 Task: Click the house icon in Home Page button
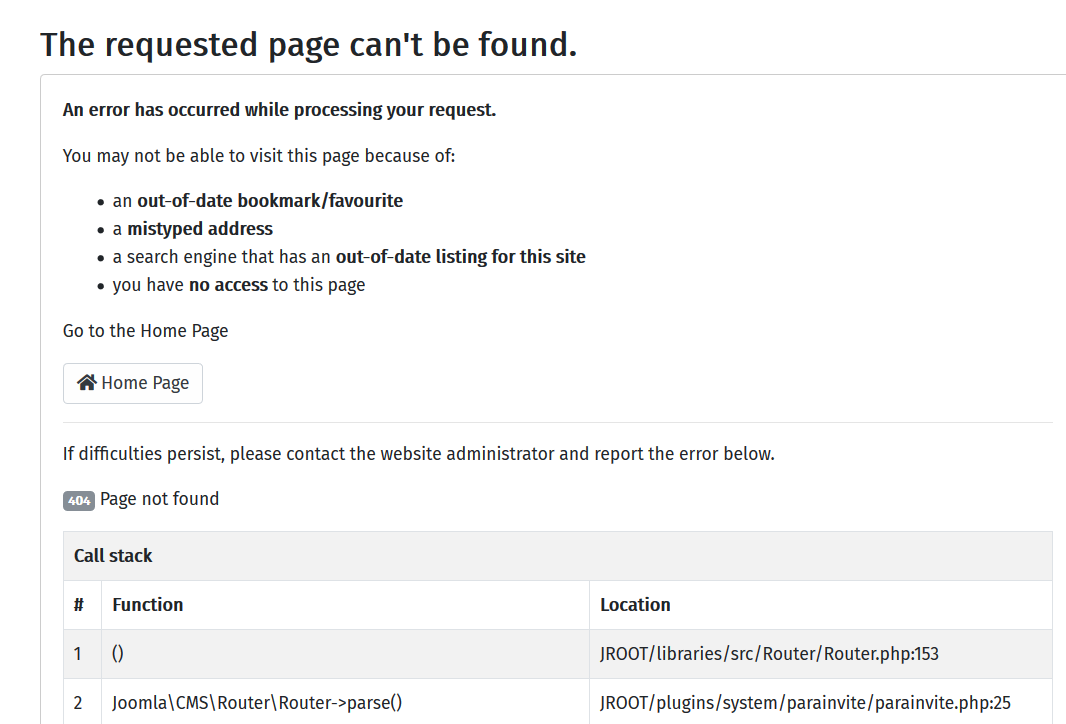pos(86,383)
